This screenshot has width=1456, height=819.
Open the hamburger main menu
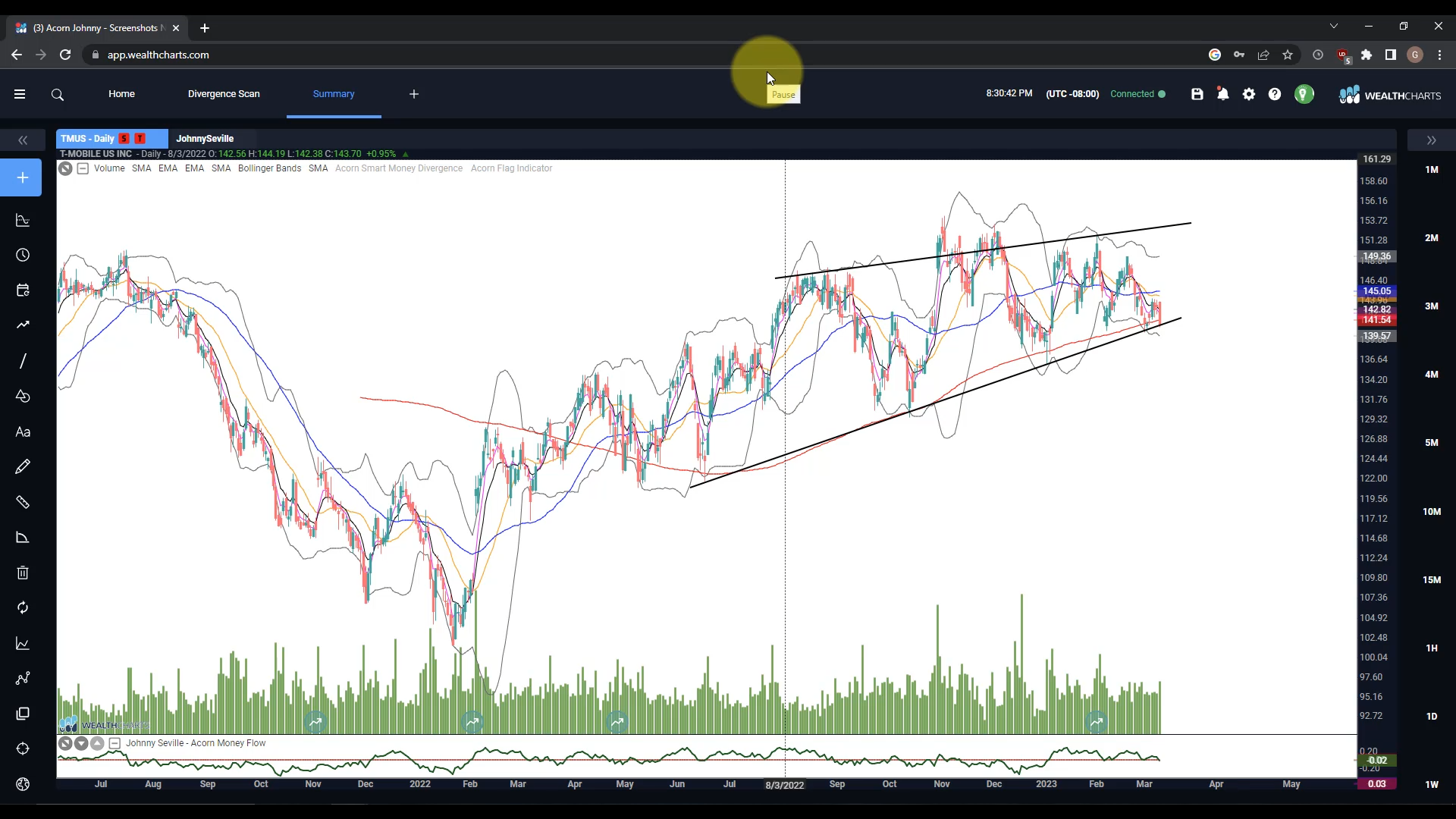tap(20, 94)
